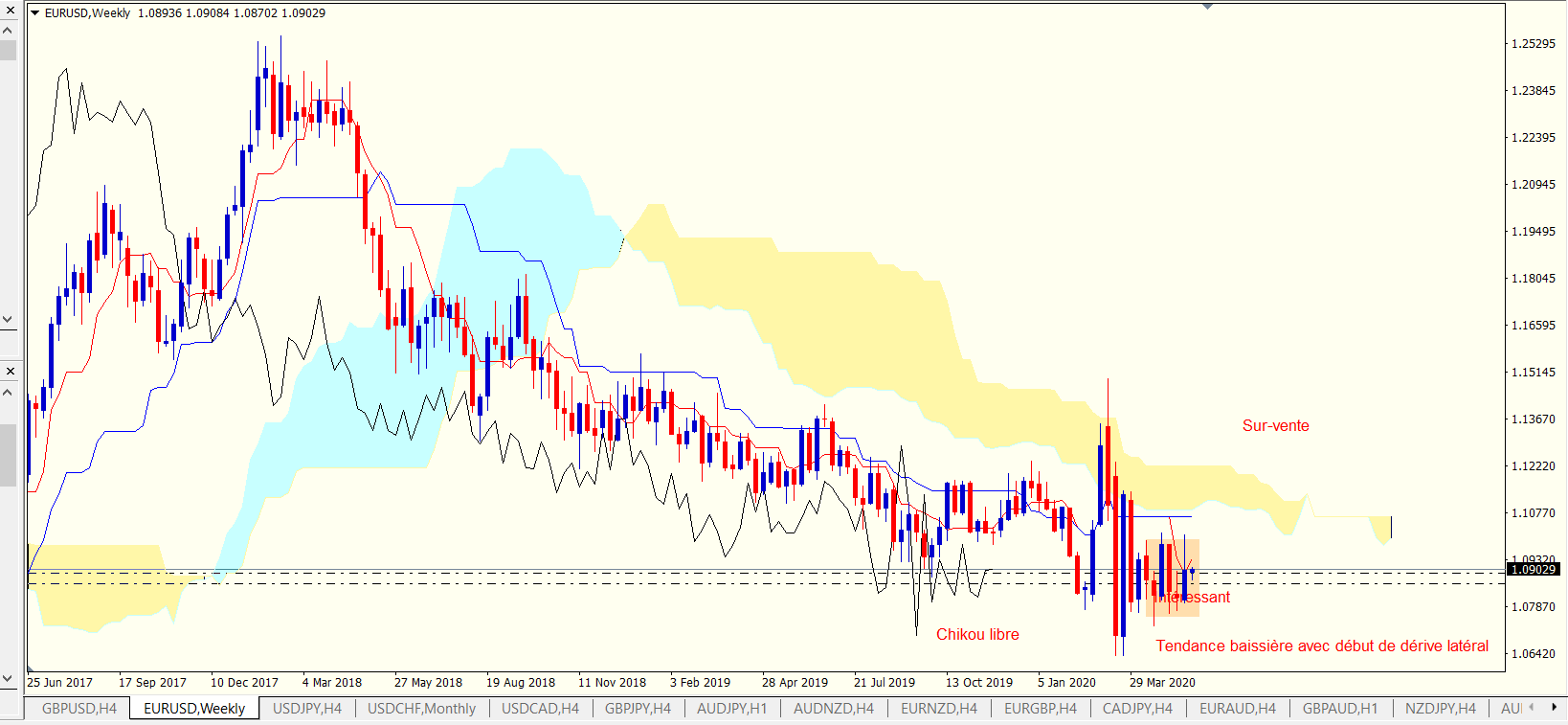
Task: Select the USDCHF,Monthly tab
Action: pos(421,709)
